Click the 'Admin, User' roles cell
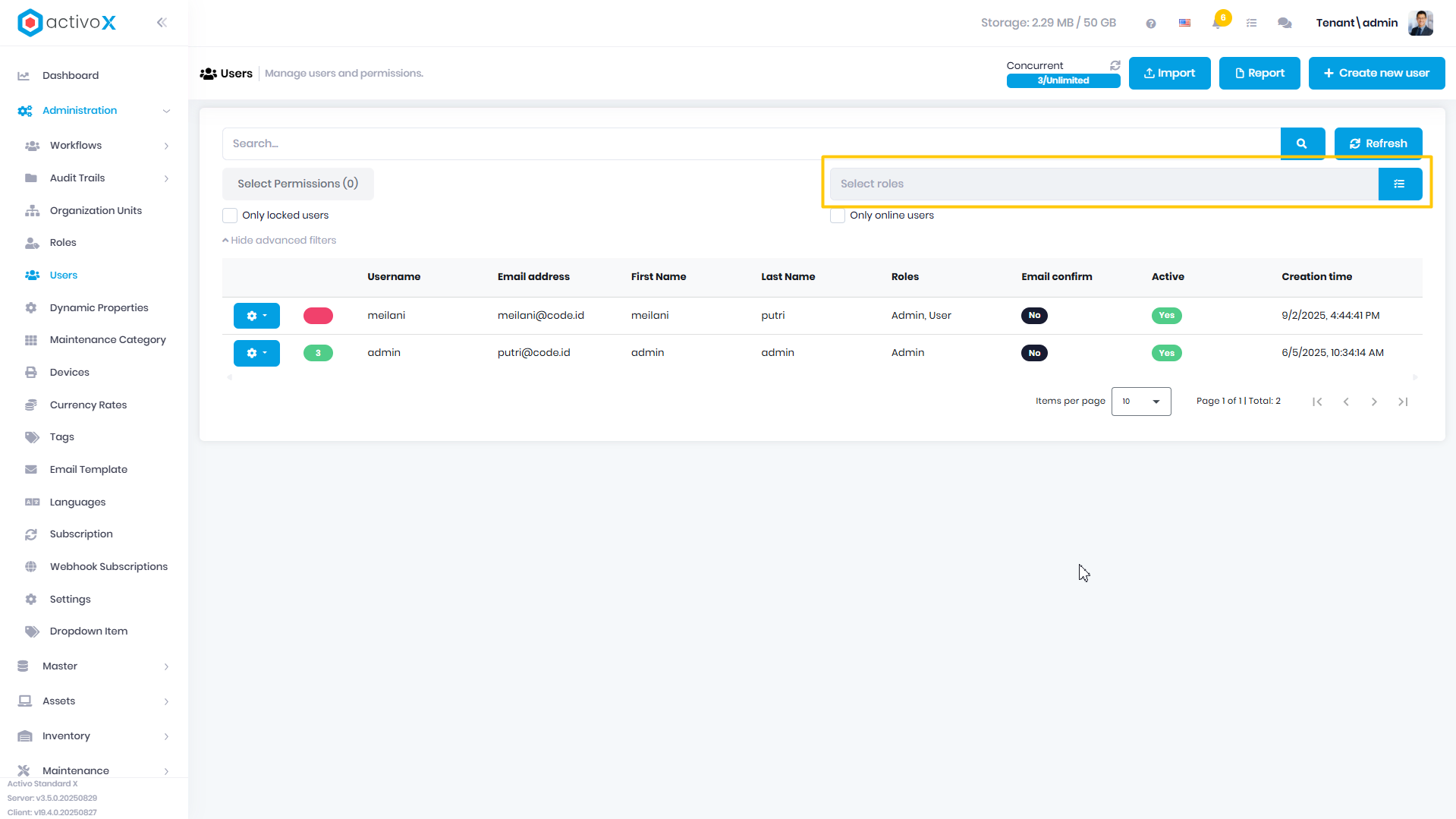Screen dimensions: 1456x819 point(921,316)
